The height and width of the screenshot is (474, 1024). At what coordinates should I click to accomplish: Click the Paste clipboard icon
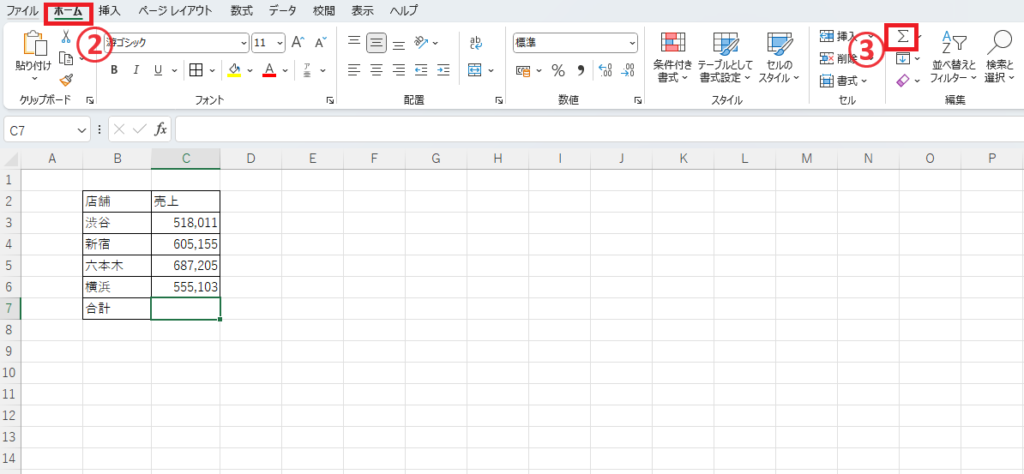tap(34, 43)
